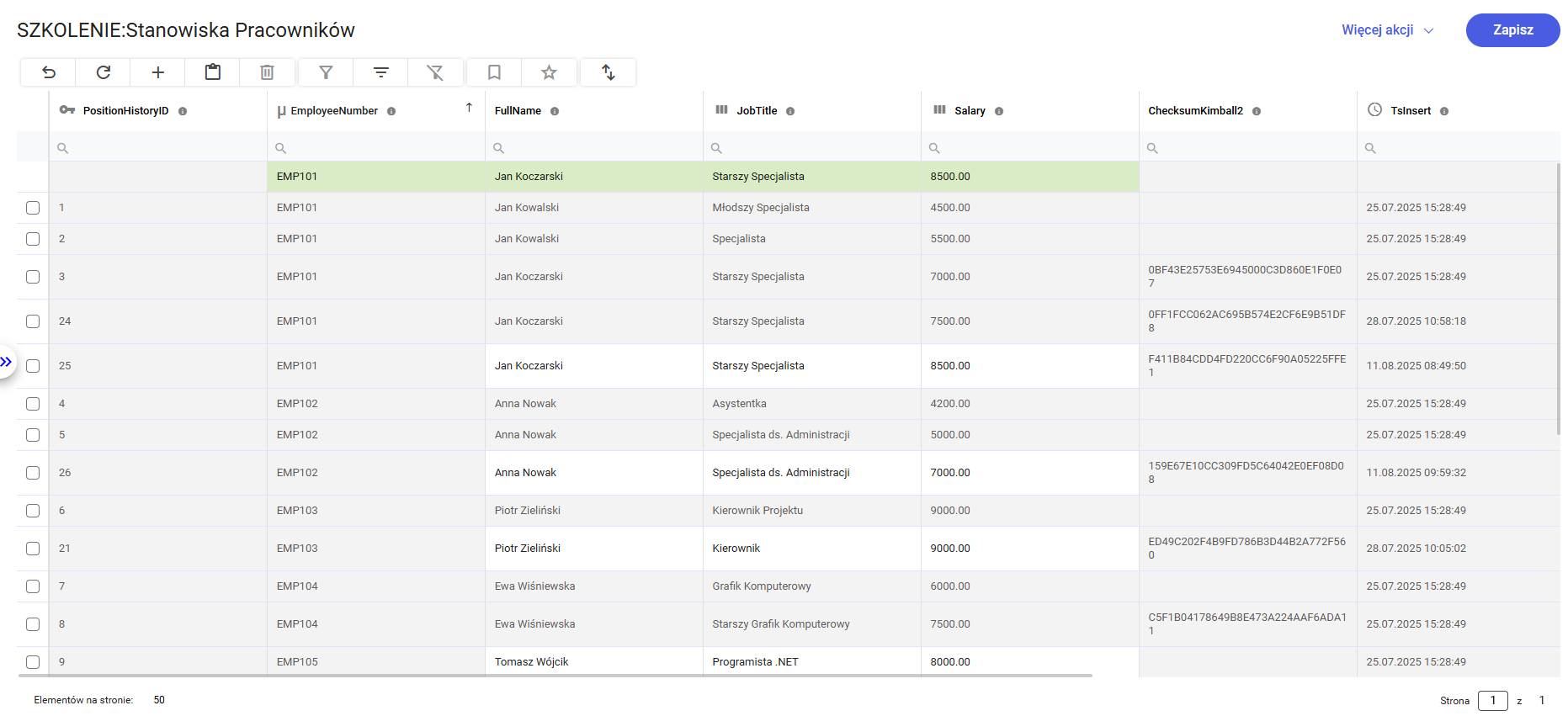Click the trash delete icon
The width and height of the screenshot is (1568, 716).
pos(267,72)
